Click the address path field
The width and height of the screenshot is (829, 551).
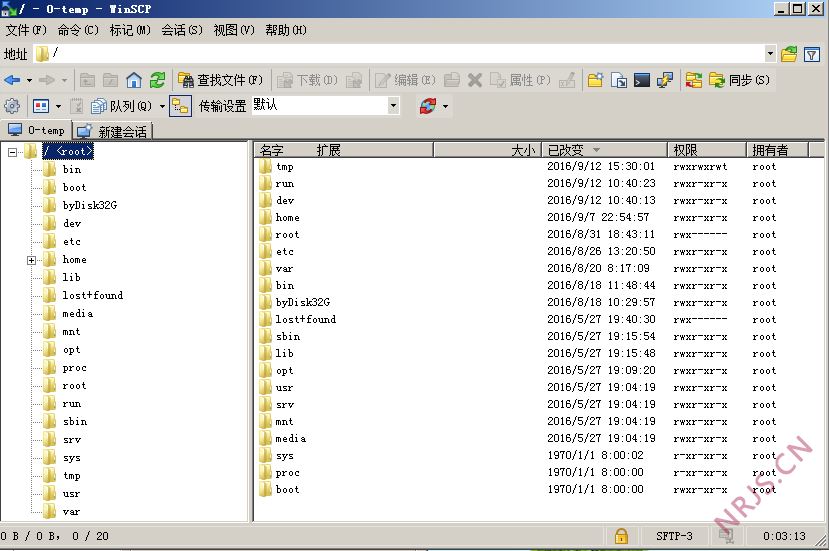[399, 53]
